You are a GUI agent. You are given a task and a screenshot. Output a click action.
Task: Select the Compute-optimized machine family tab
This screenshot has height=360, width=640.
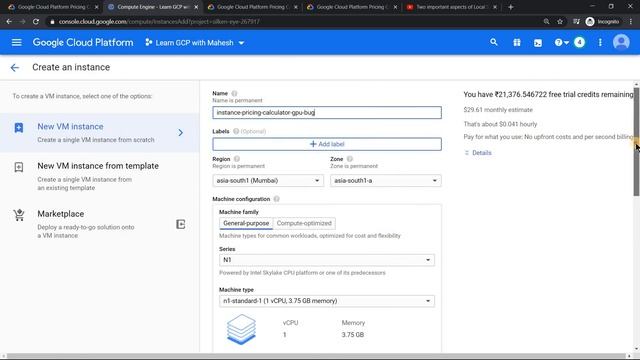point(304,223)
